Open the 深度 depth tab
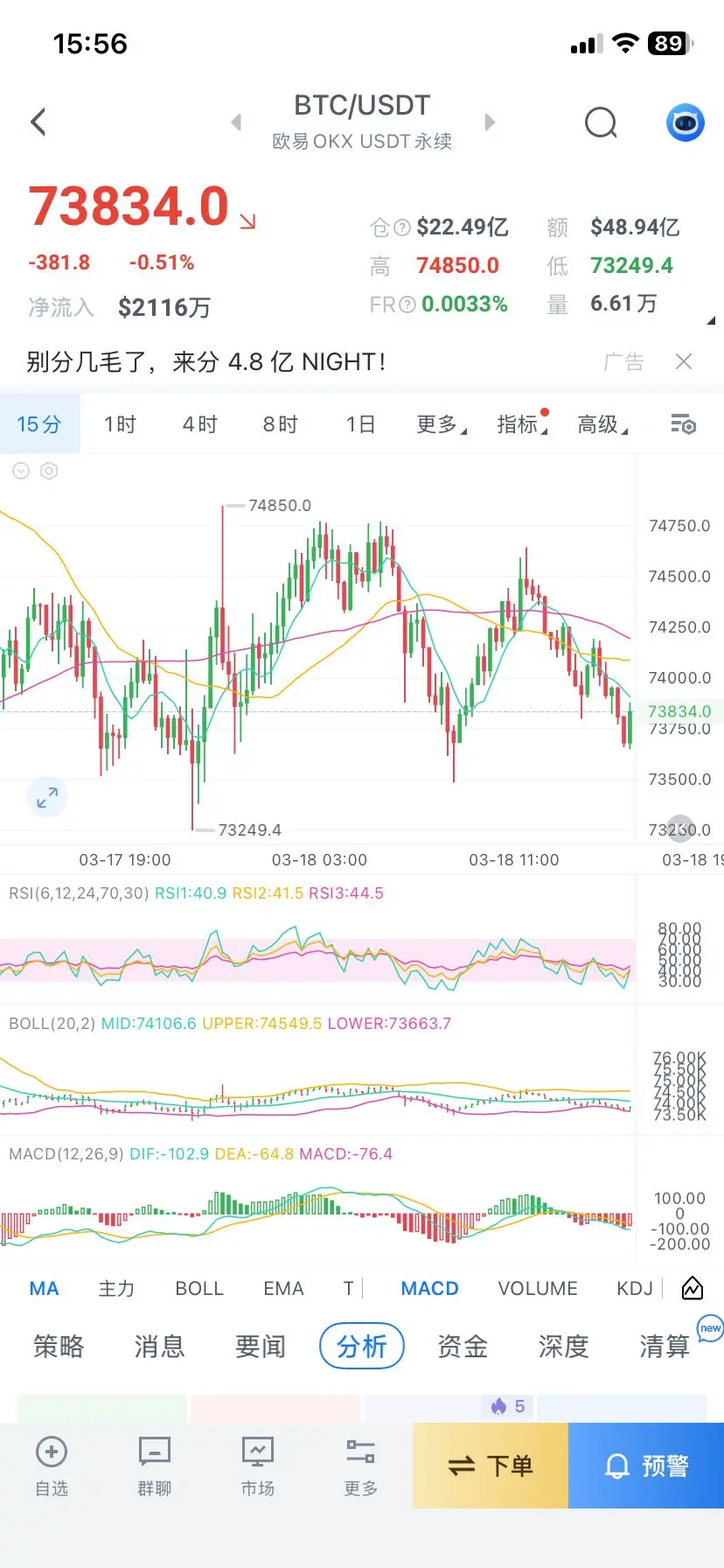Viewport: 724px width, 1568px height. point(563,1346)
